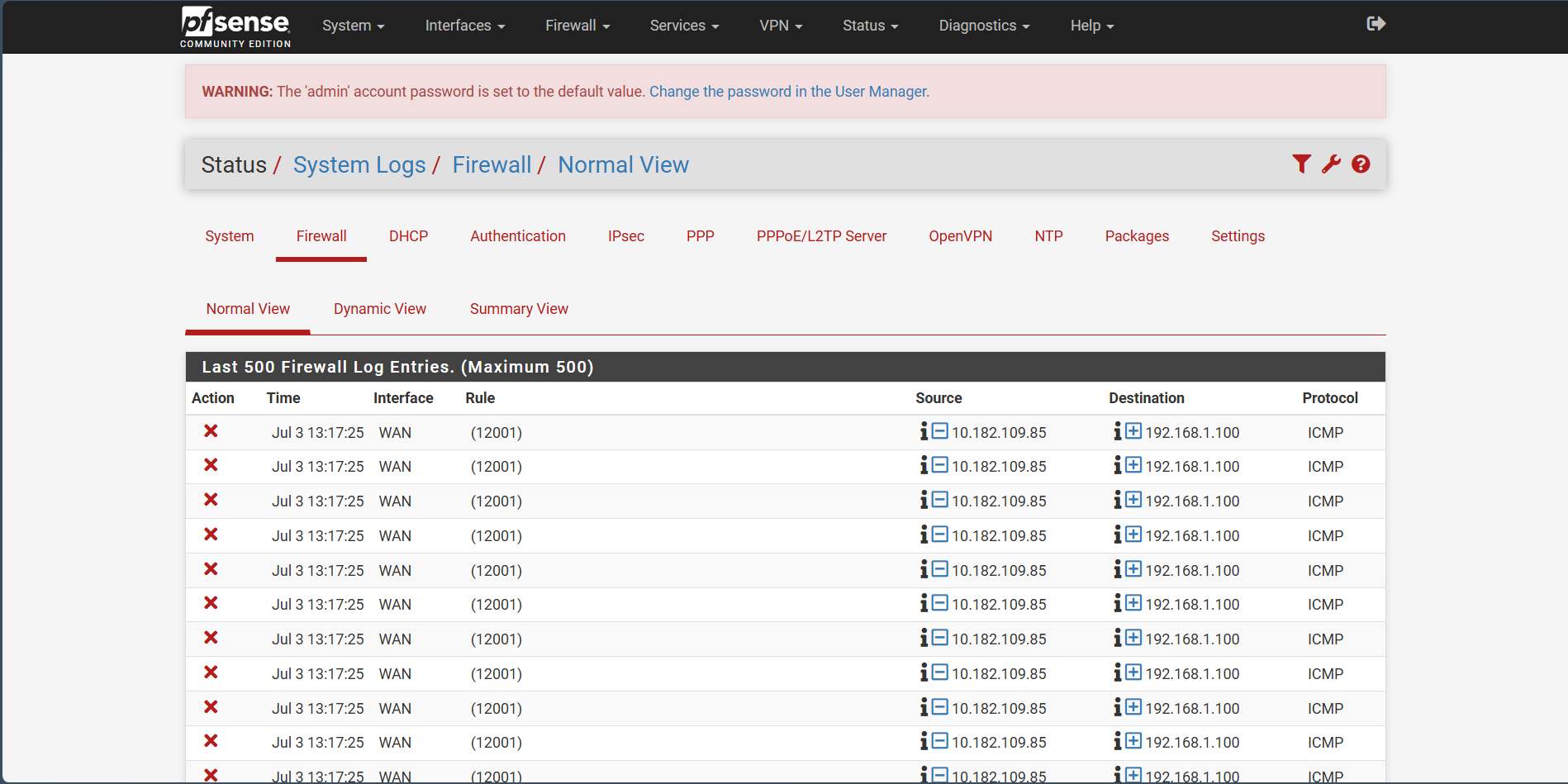Open the log filter funnel icon
This screenshot has width=1568, height=784.
(x=1301, y=164)
